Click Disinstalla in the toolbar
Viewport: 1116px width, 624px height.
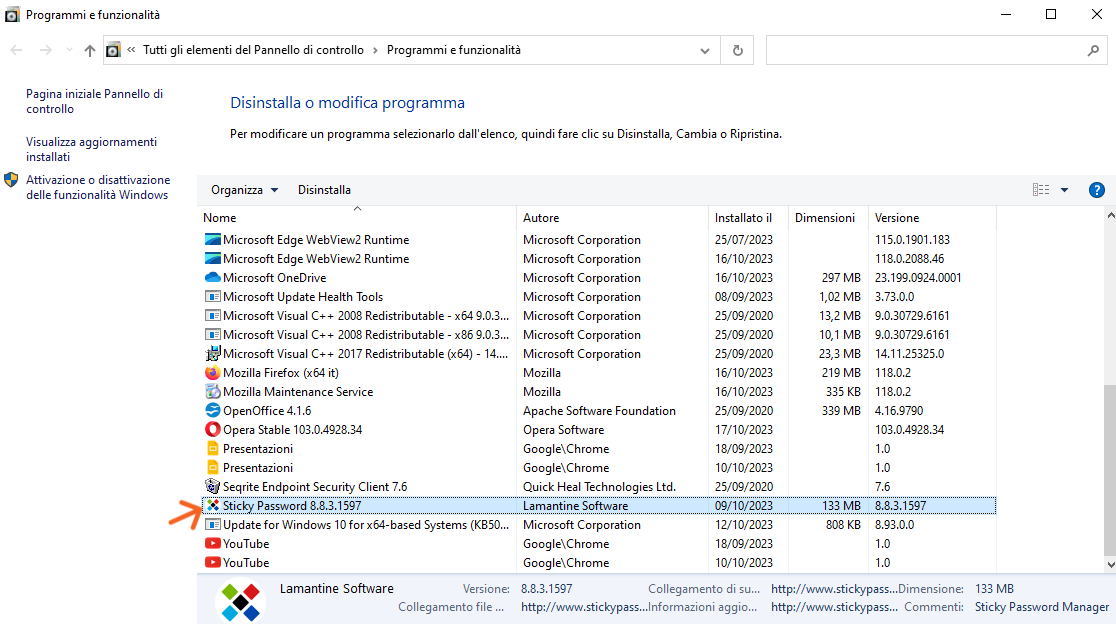324,190
